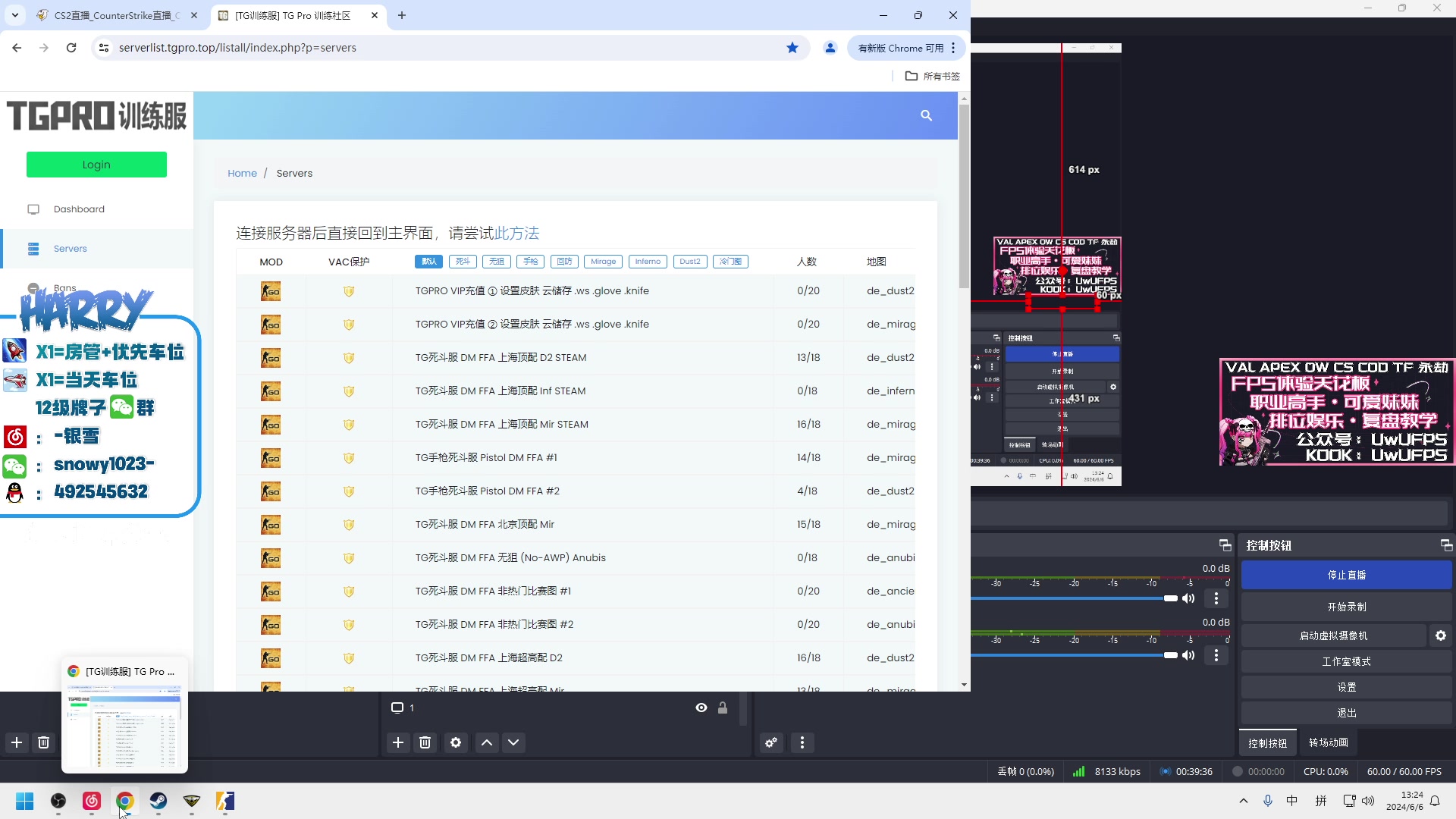Open second audio channel options menu
This screenshot has height=819, width=1456.
pos(1216,655)
